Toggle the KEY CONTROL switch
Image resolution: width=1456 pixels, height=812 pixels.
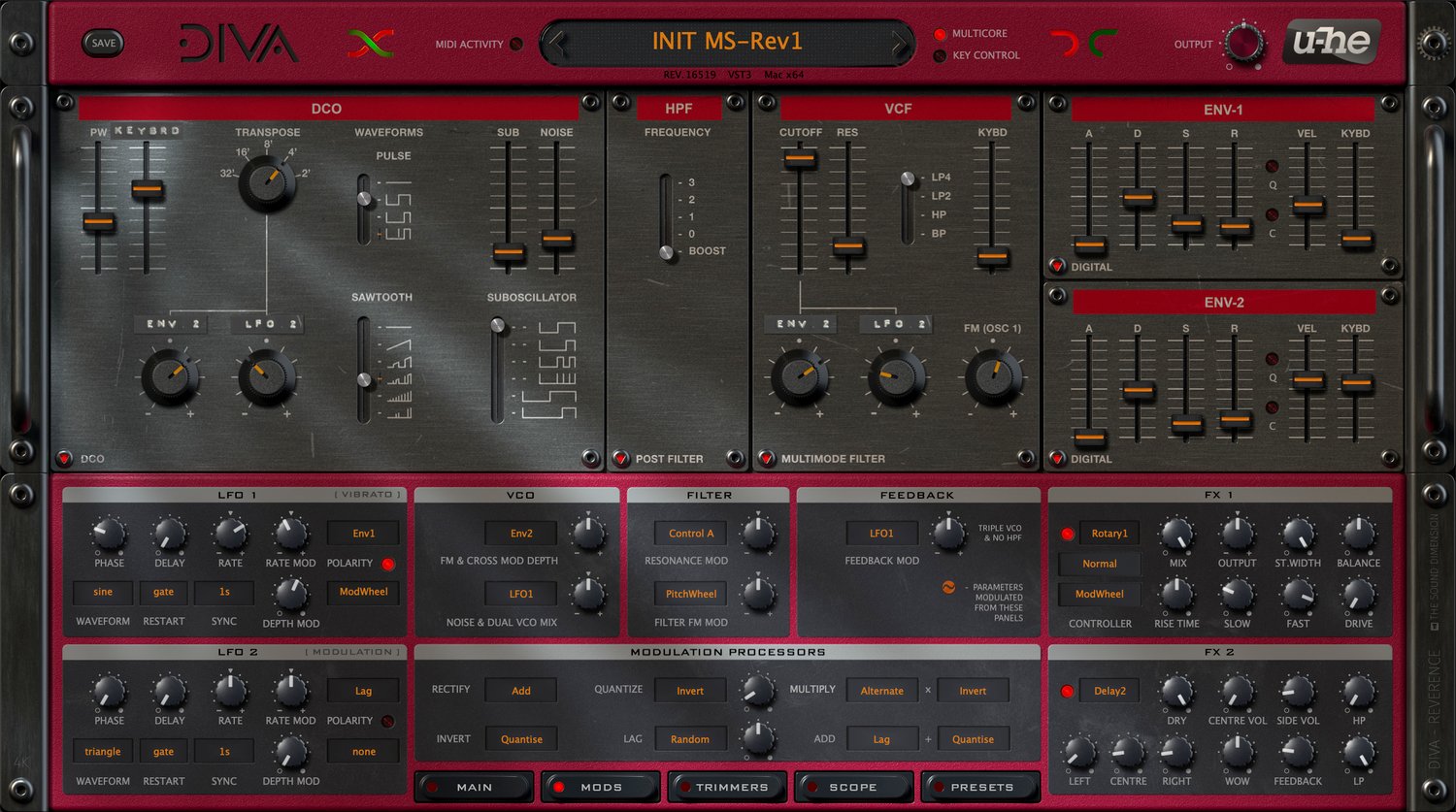(940, 56)
